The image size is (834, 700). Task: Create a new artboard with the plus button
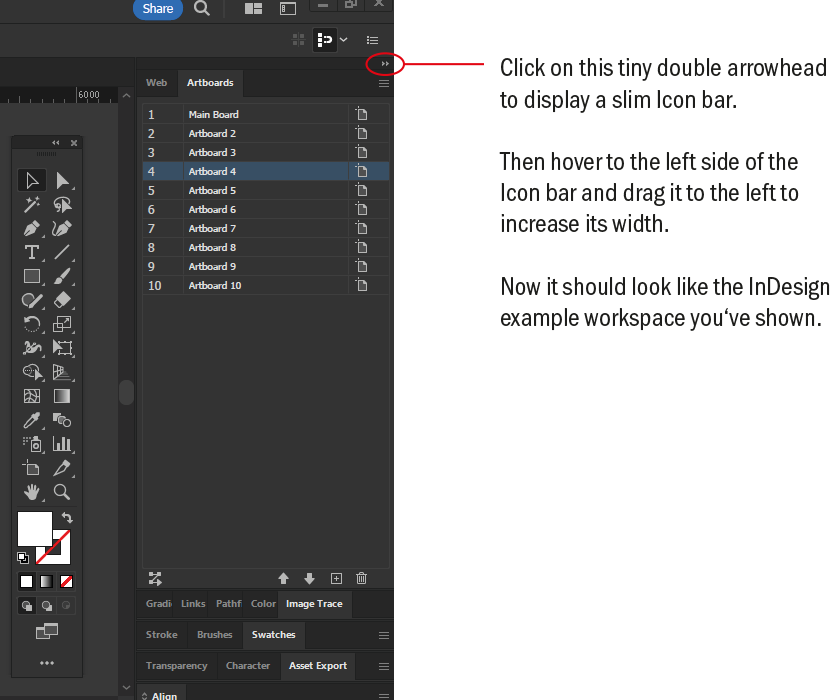point(336,578)
